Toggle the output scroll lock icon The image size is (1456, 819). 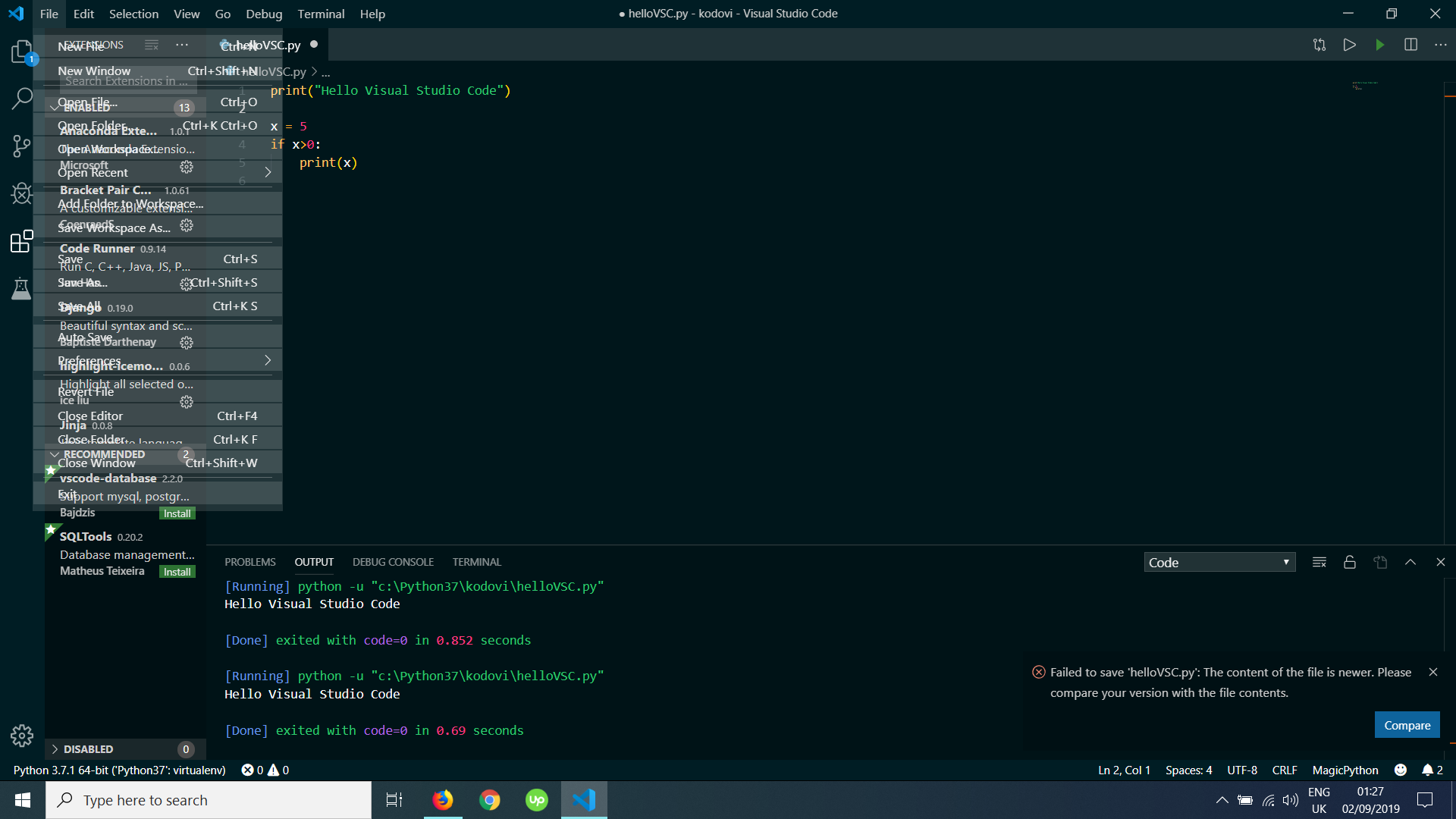[1349, 562]
